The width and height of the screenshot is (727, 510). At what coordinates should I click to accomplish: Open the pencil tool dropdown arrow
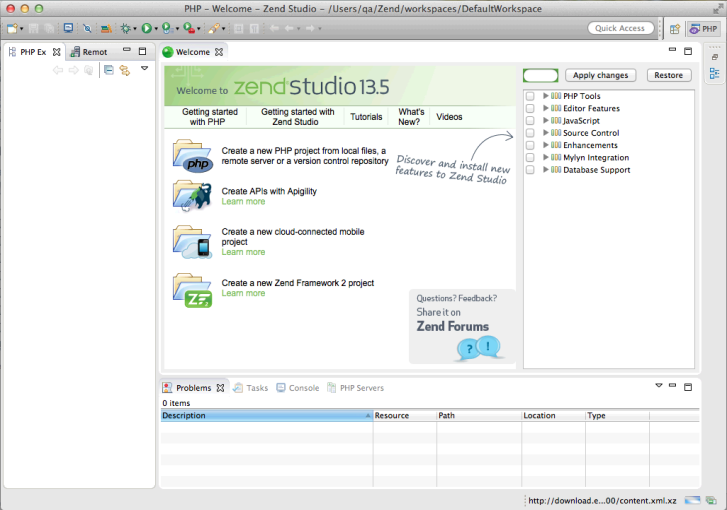pos(223,29)
